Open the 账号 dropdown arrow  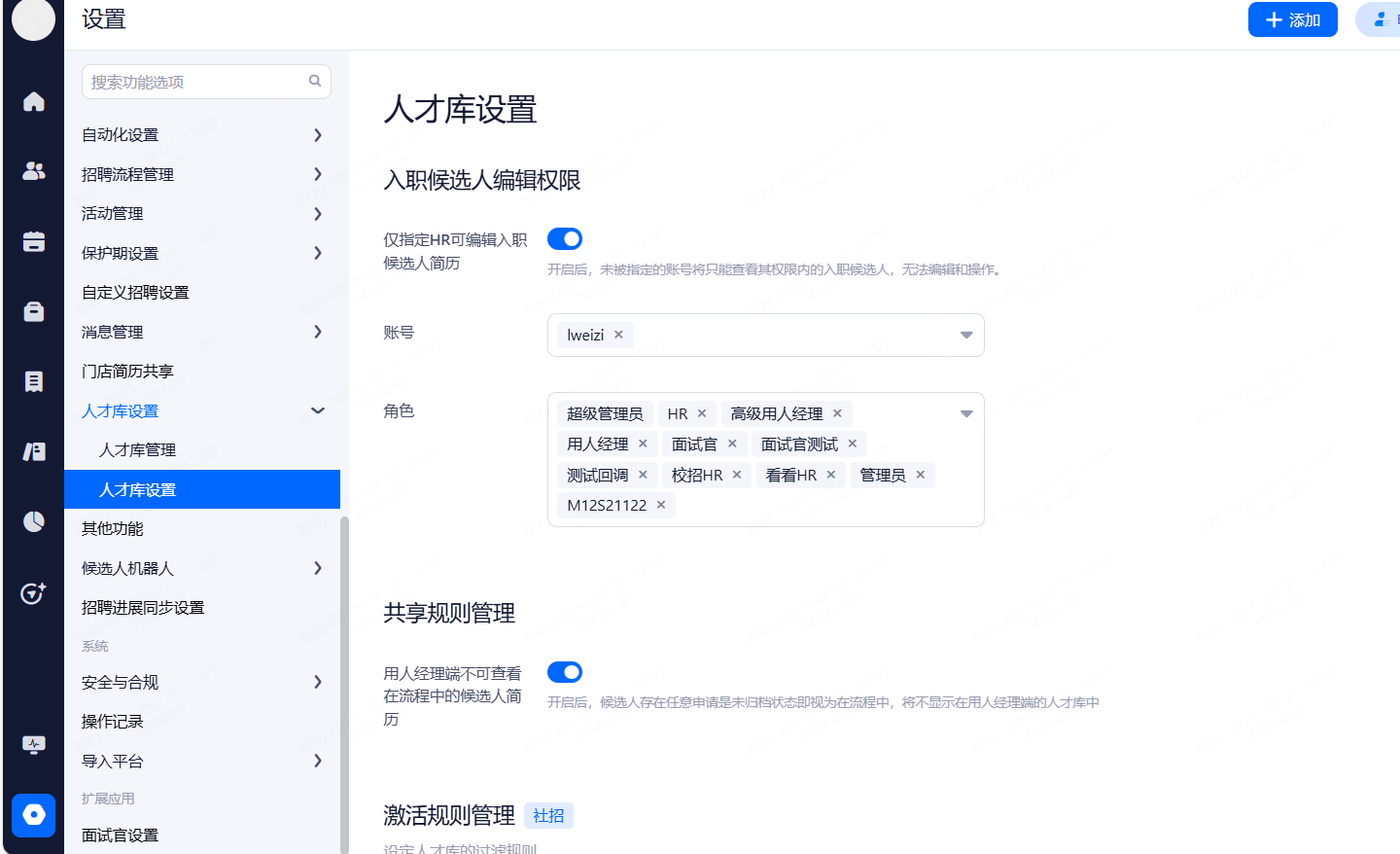point(966,336)
